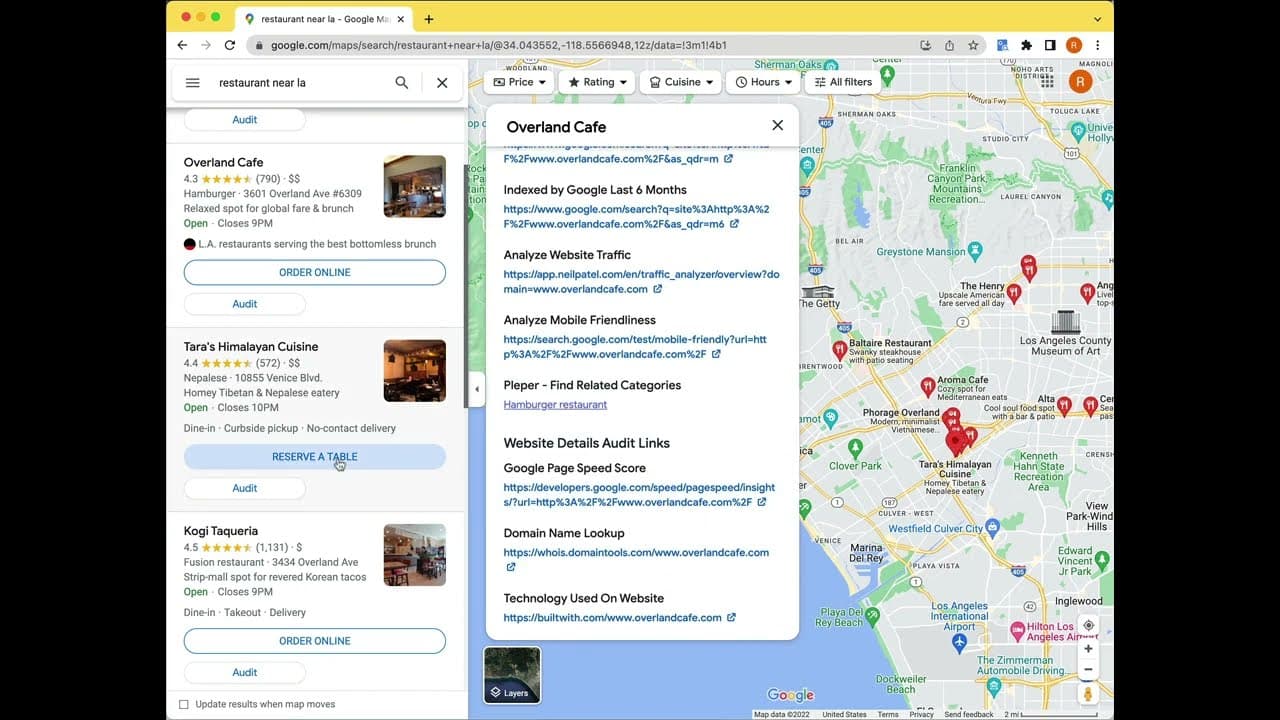Go back to previous page
The height and width of the screenshot is (720, 1280).
(182, 45)
